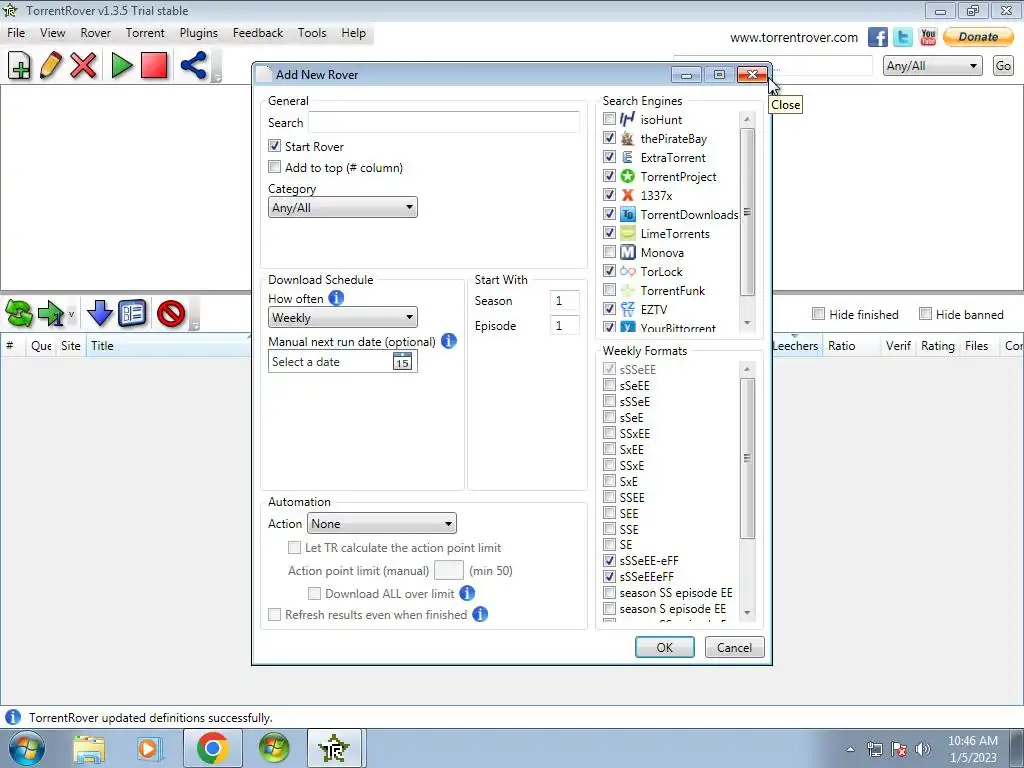Viewport: 1024px width, 768px height.
Task: Click the green refresh arrows icon
Action: 19,314
